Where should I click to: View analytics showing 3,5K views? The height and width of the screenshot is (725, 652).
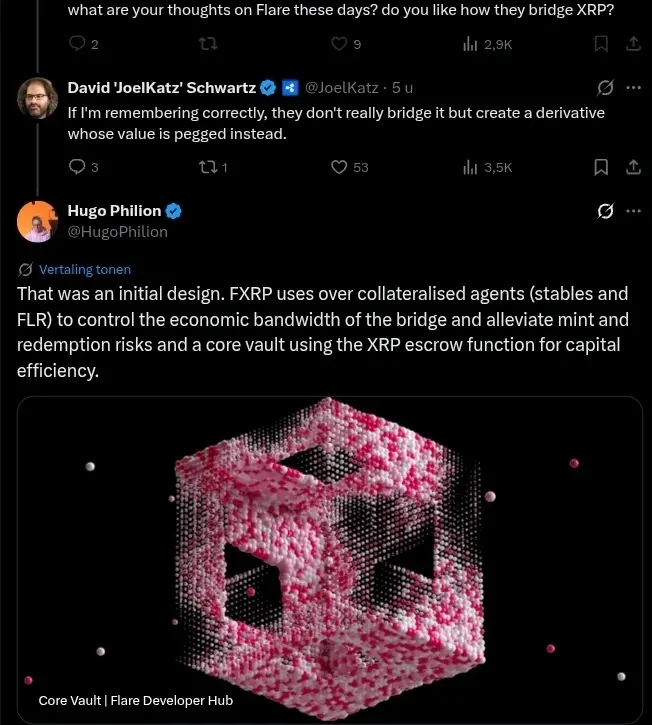point(487,167)
